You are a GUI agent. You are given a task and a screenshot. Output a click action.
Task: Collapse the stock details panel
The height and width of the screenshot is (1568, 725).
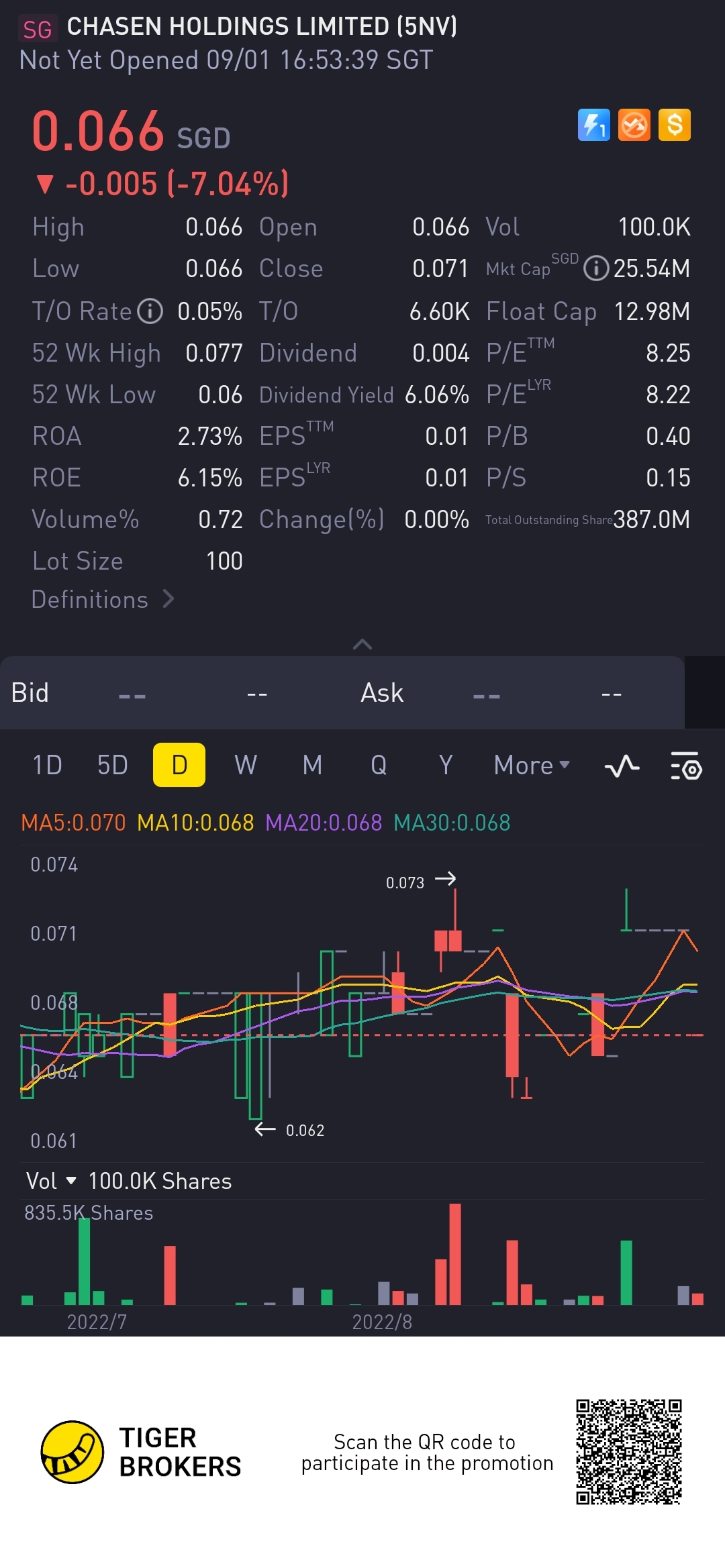(x=362, y=644)
